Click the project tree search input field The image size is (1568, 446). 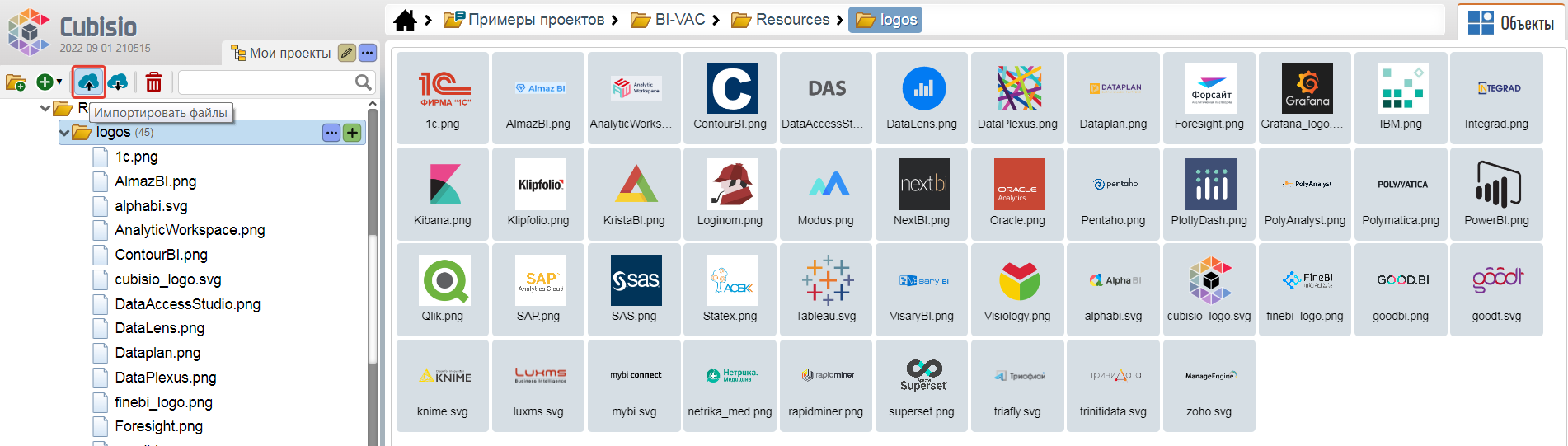click(x=265, y=82)
